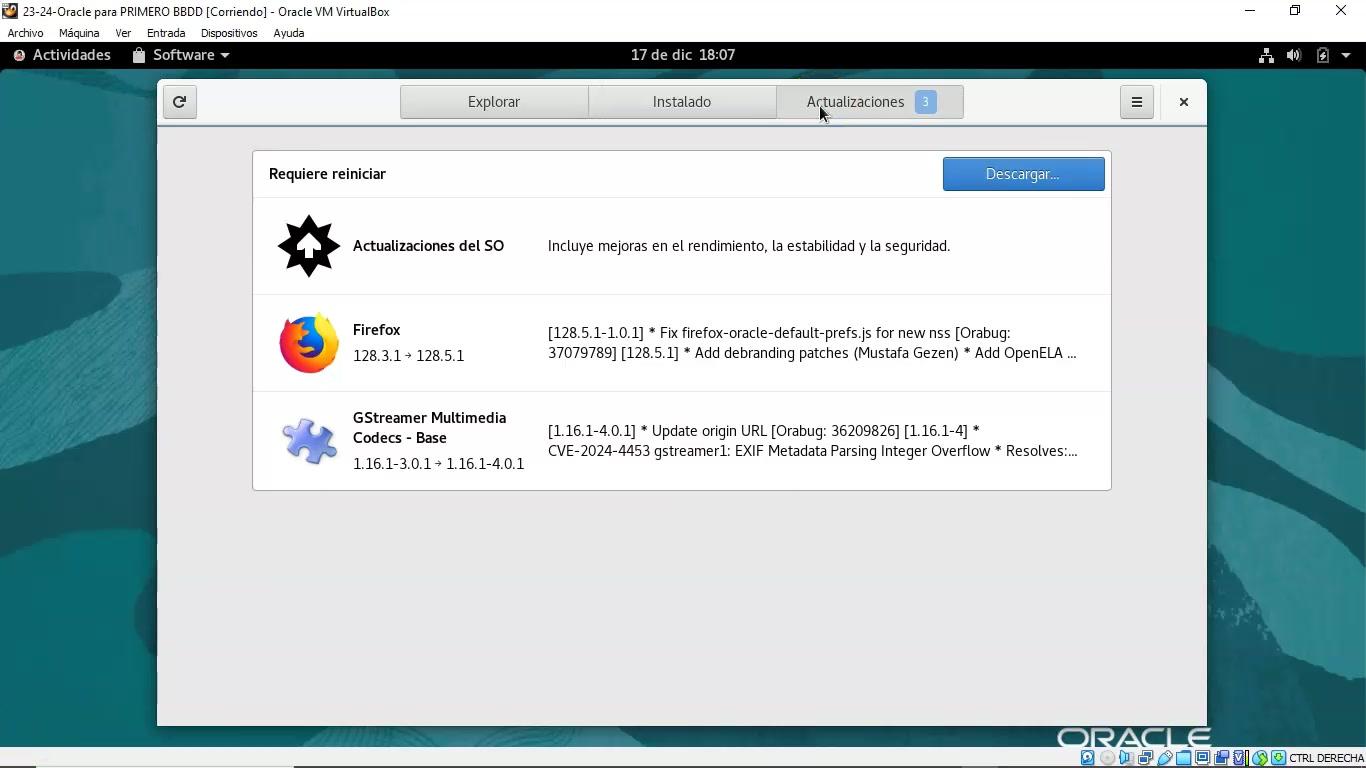The image size is (1366, 768).
Task: Click 'GStreamer Multimedia Codecs - Base' name
Action: 430,428
